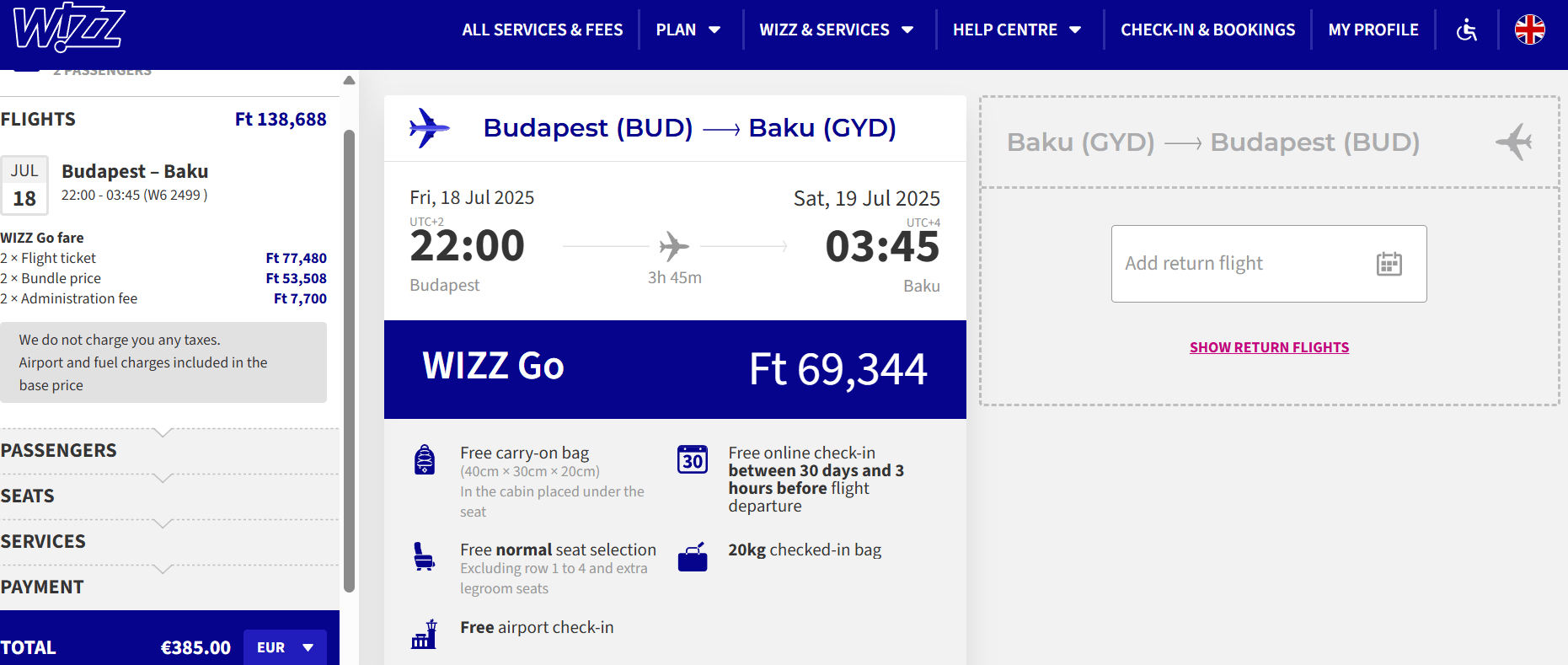Expand the PLAN menu dropdown
This screenshot has height=665, width=1568.
(688, 29)
